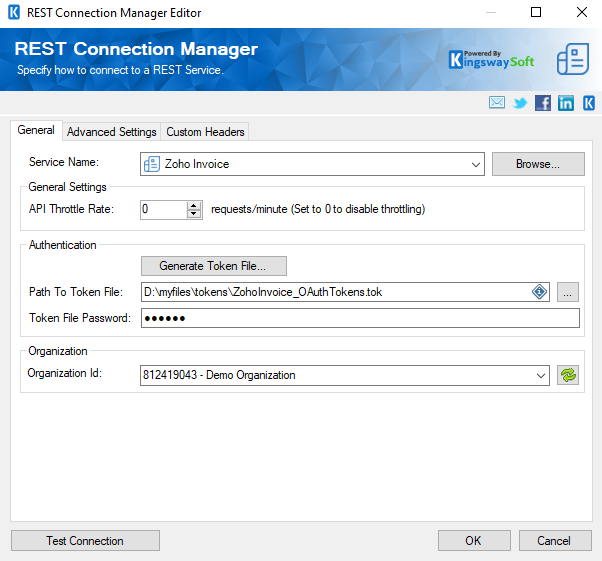Click the blue diamond variable icon in token path

539,292
